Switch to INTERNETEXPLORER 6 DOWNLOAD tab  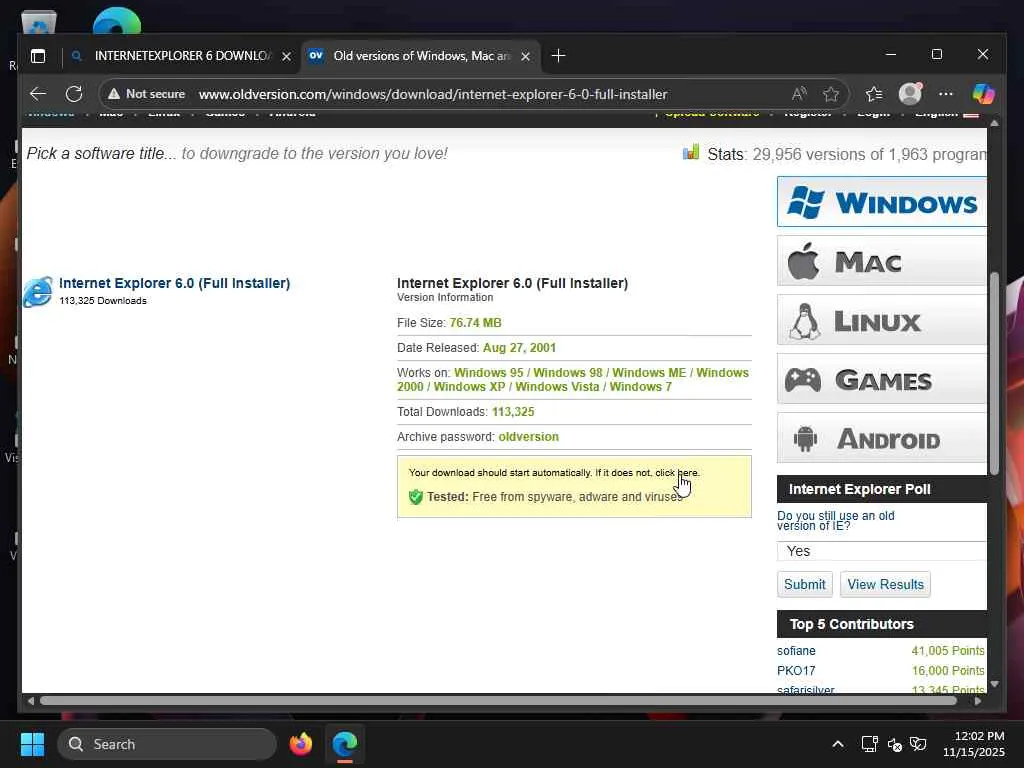click(x=181, y=56)
